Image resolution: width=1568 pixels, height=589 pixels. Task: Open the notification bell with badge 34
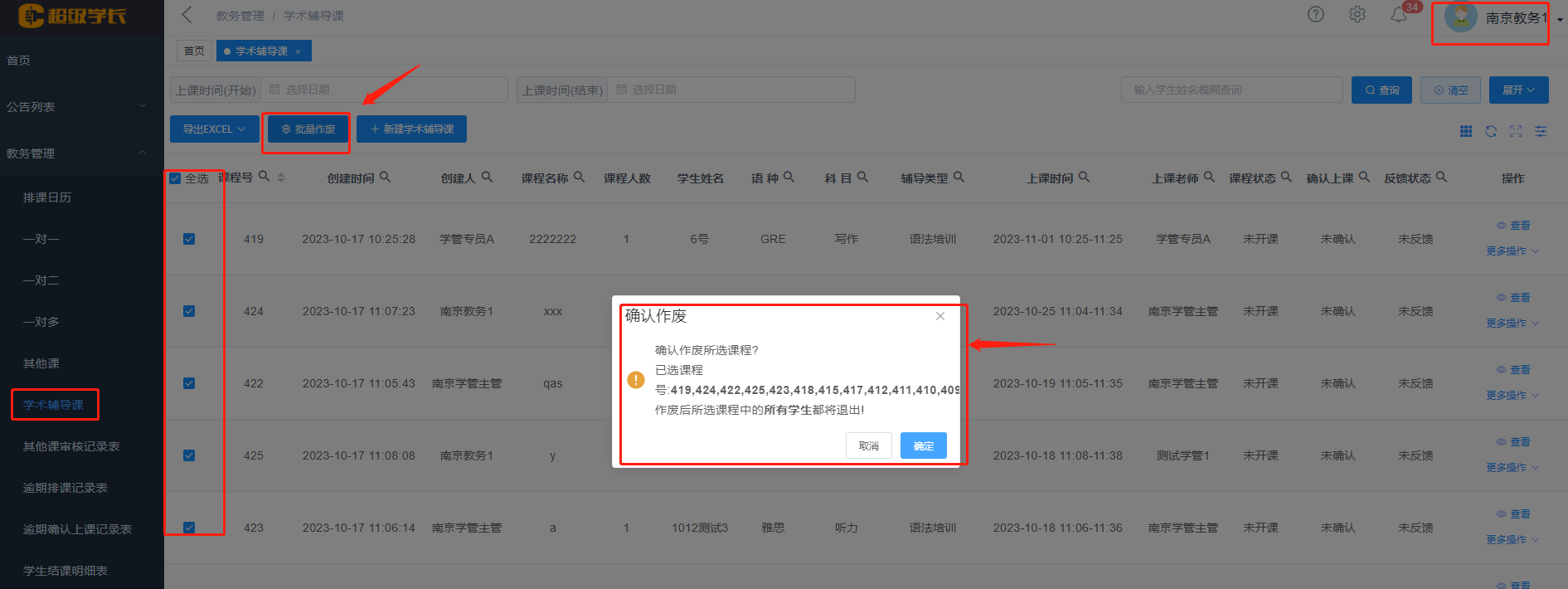(1399, 15)
